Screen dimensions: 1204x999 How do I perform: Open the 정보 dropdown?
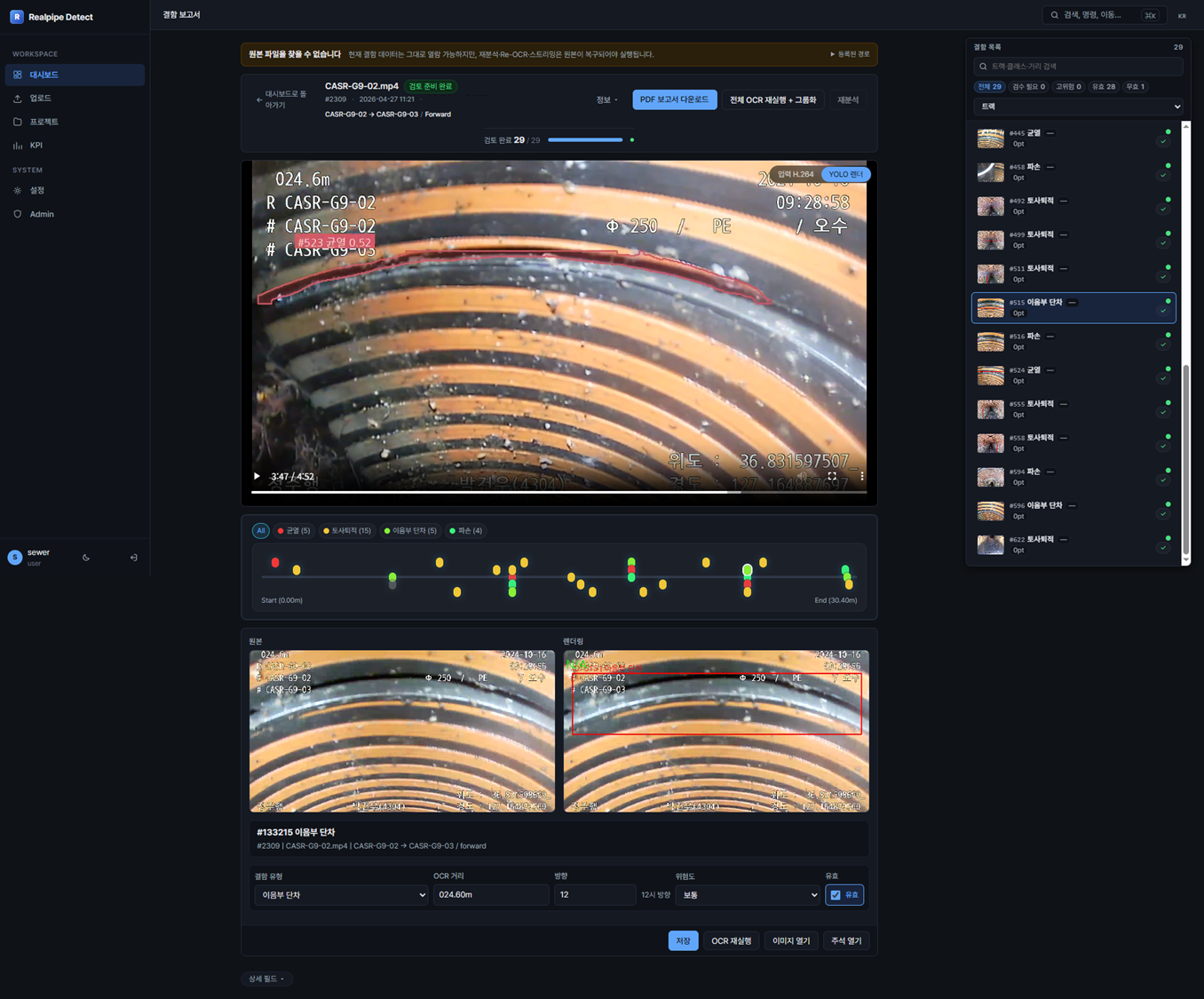(x=606, y=99)
